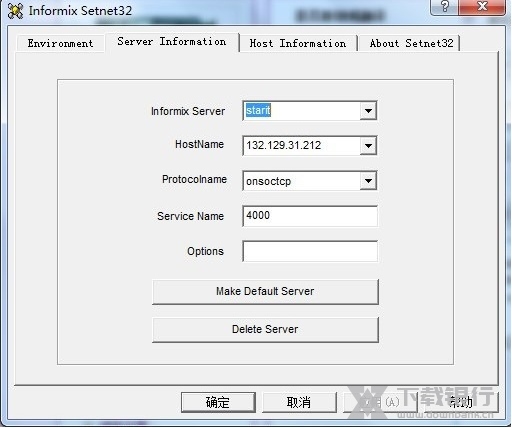Expand the HostName dropdown arrow
The width and height of the screenshot is (512, 428).
(368, 145)
